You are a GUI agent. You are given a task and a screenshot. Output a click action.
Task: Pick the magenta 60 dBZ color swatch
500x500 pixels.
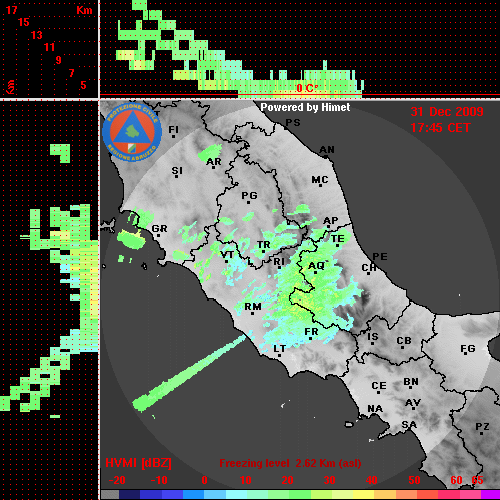tap(448, 495)
